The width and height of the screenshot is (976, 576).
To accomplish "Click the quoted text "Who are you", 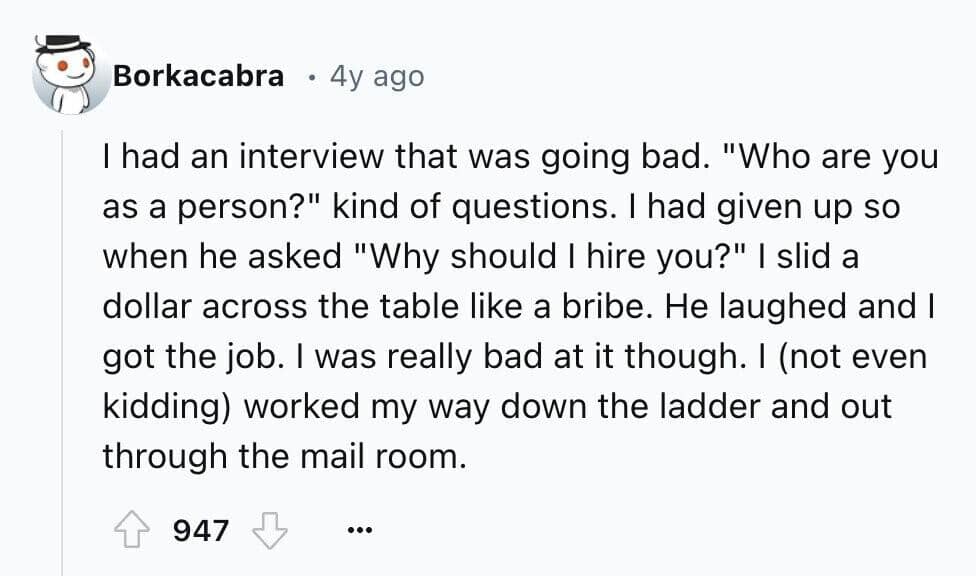I will click(830, 158).
